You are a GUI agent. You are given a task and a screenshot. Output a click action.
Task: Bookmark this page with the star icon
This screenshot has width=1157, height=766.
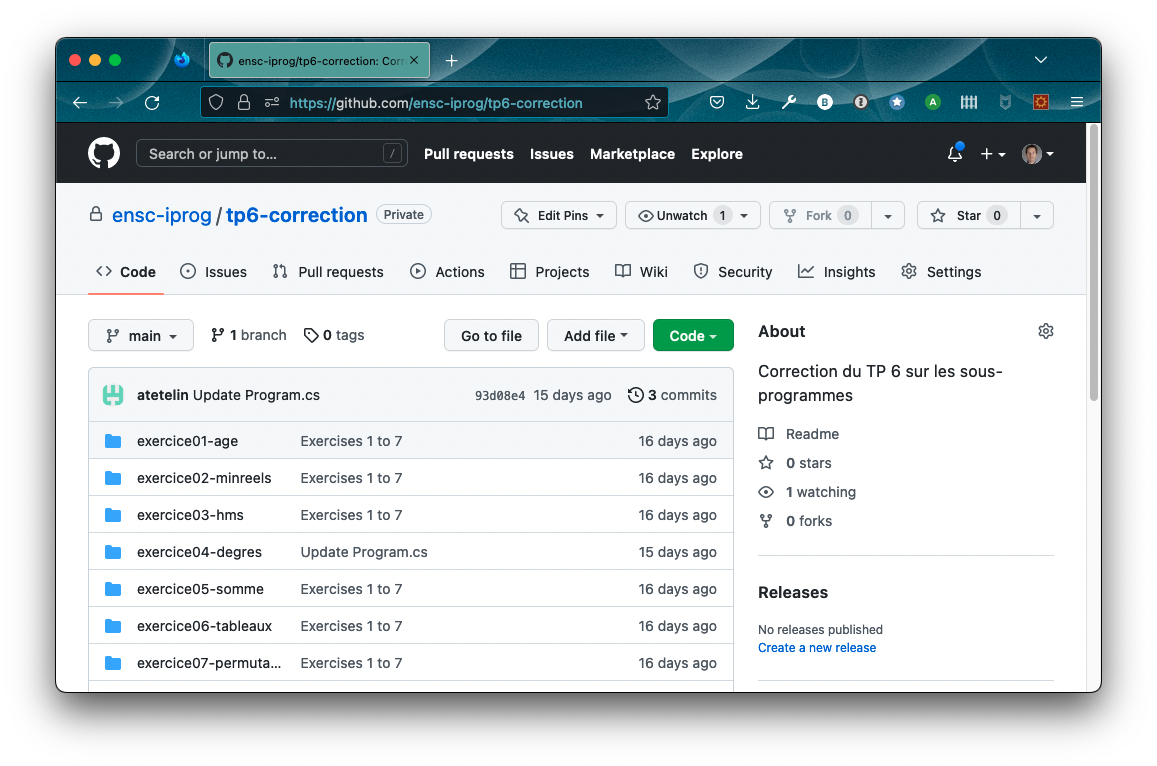[652, 103]
